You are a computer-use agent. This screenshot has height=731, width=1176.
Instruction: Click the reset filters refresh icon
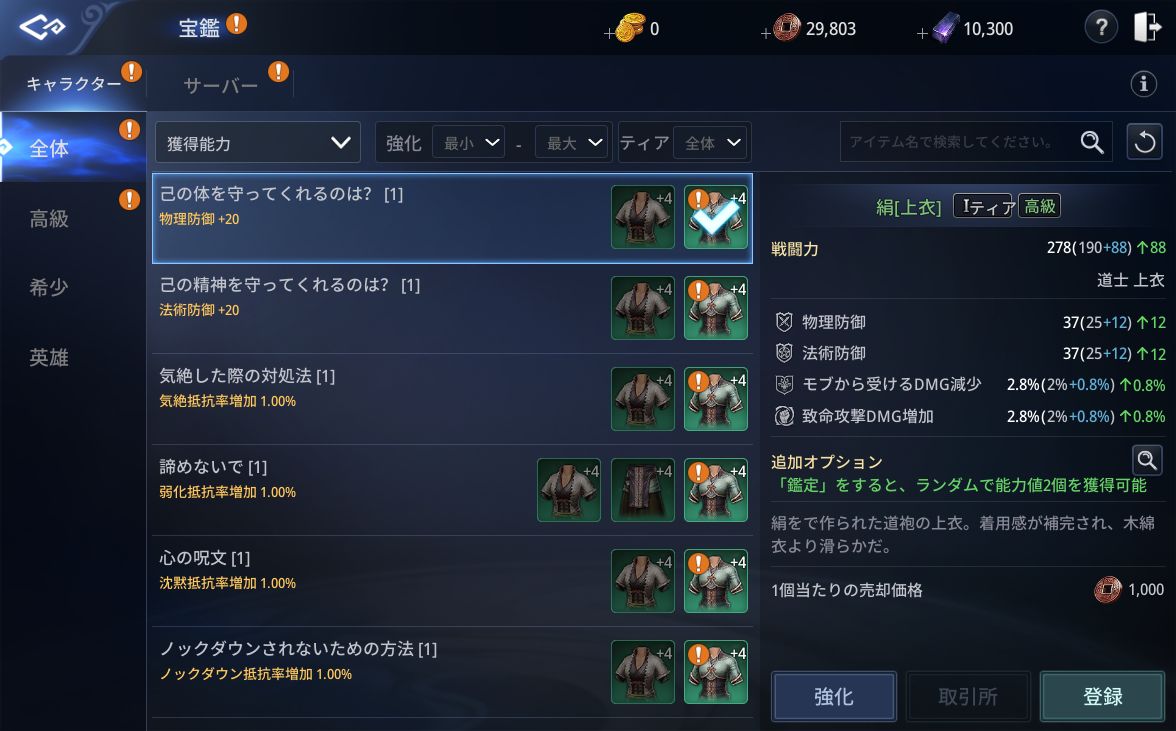(x=1144, y=142)
